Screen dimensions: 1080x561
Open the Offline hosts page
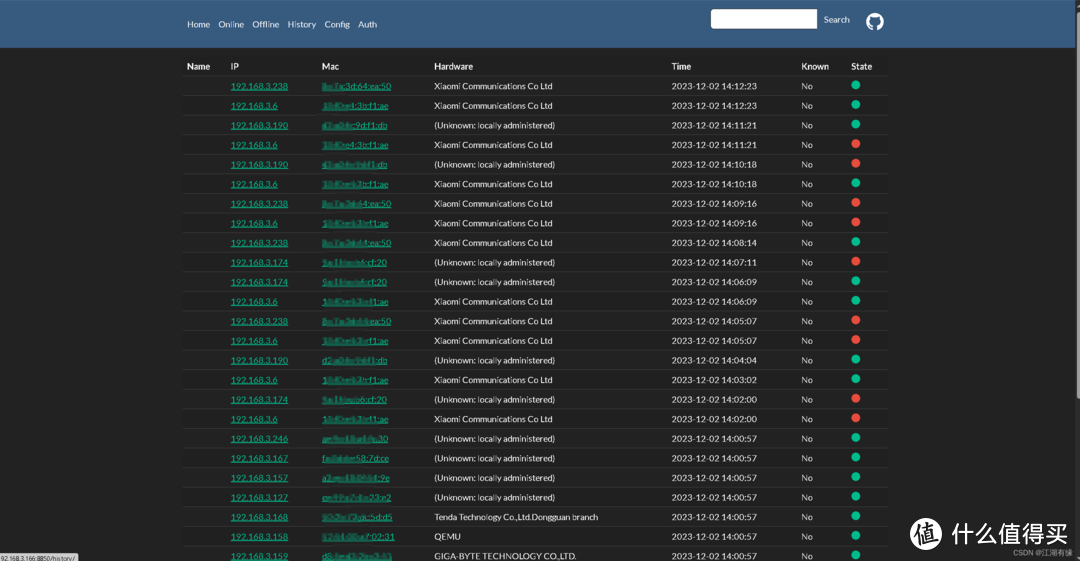[265, 24]
